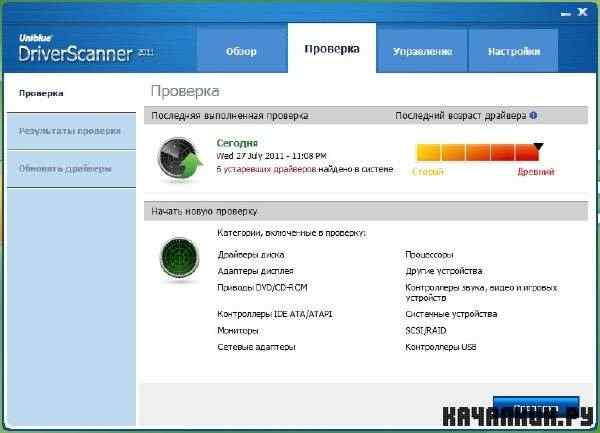The height and width of the screenshot is (433, 600).
Task: Select Проверка in the left sidebar
Action: [71, 93]
